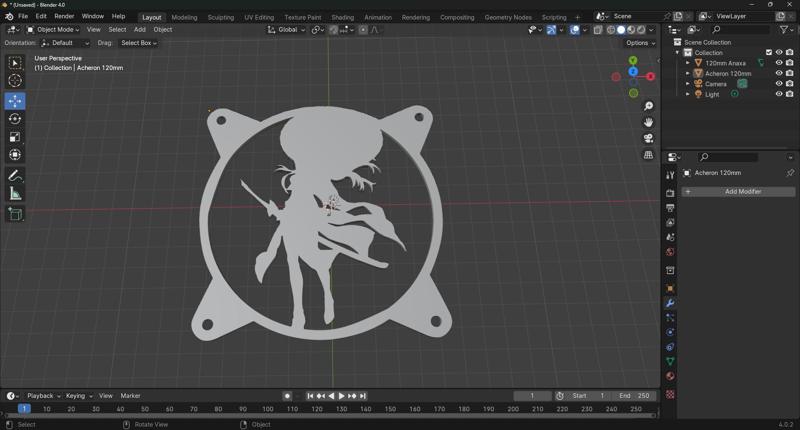Open the Material properties tab
Image resolution: width=800 pixels, height=430 pixels.
coord(670,376)
